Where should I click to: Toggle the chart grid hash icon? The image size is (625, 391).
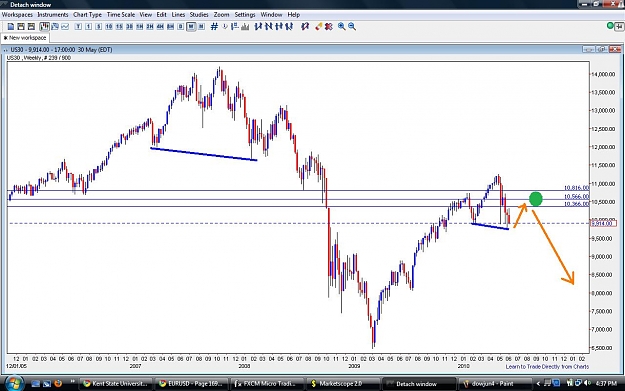pos(214,27)
